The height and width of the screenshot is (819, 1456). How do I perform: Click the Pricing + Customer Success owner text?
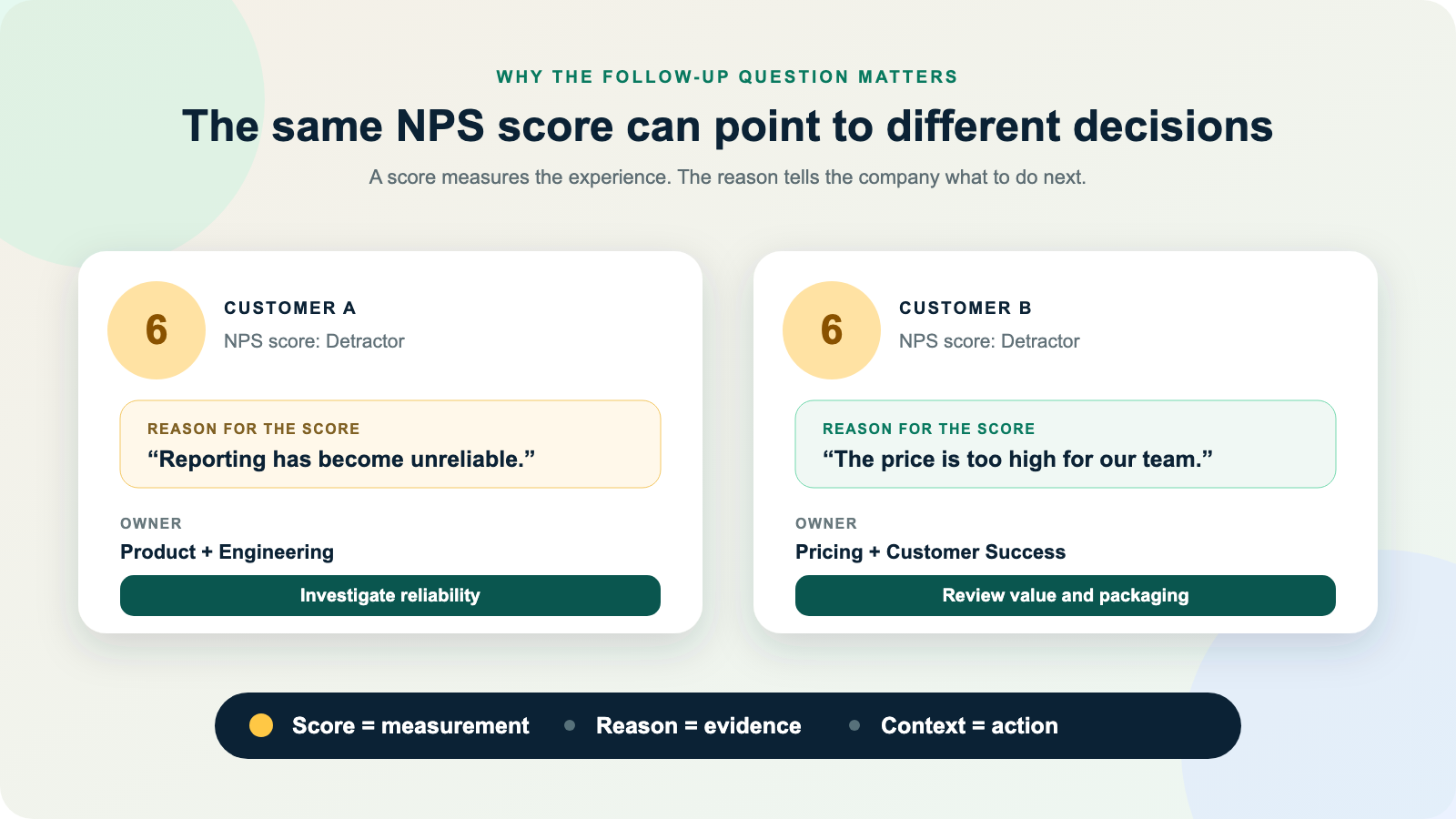coord(930,552)
